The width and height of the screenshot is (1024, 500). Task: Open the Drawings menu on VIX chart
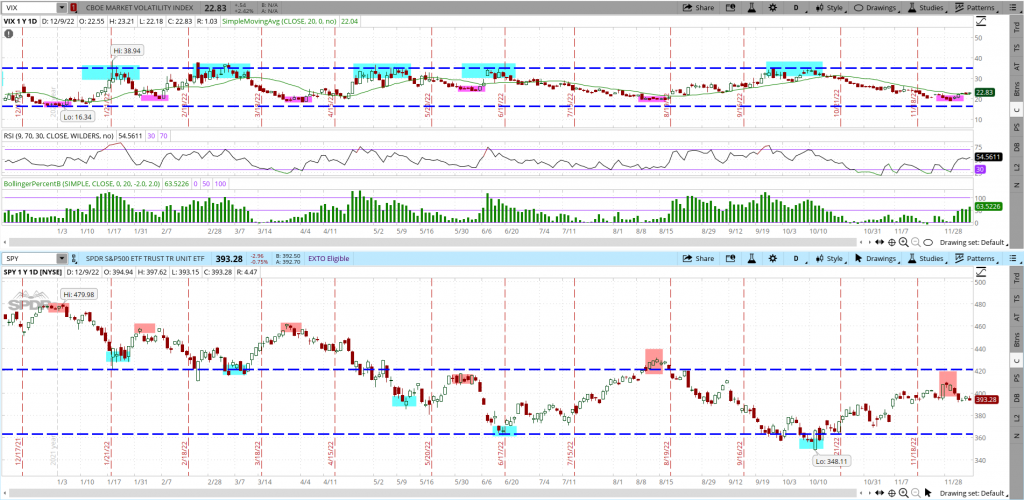877,7
